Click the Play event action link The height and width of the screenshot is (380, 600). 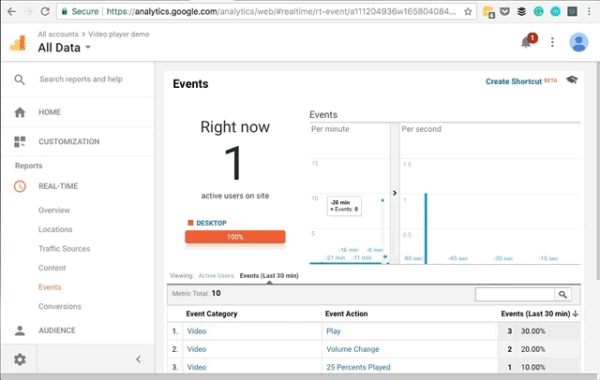(x=333, y=331)
